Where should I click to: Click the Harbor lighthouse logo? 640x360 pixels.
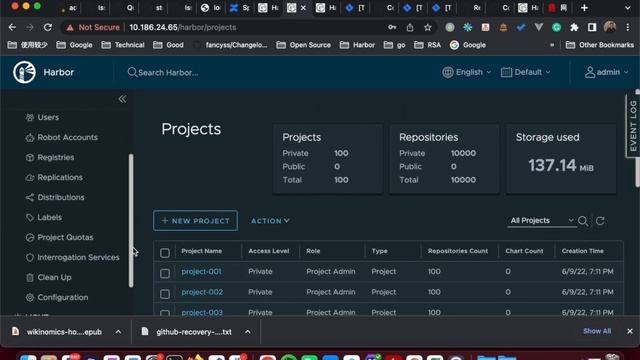pos(24,72)
